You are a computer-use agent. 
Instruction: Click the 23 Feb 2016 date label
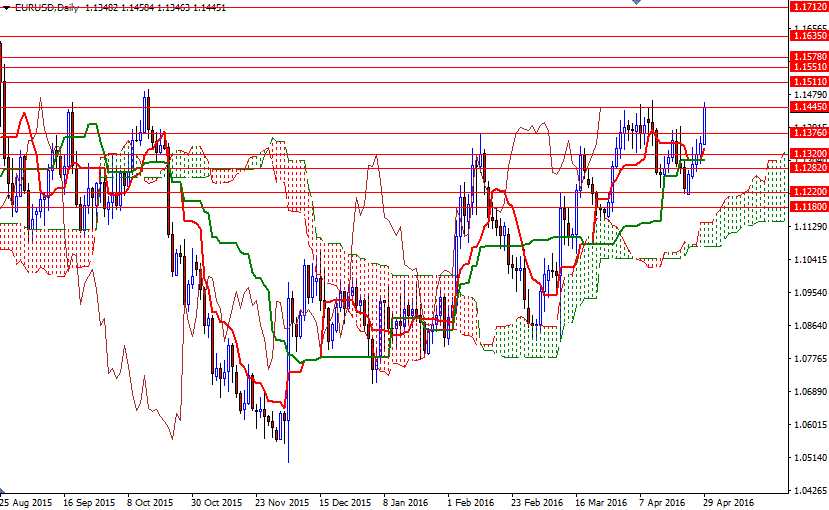pos(537,503)
